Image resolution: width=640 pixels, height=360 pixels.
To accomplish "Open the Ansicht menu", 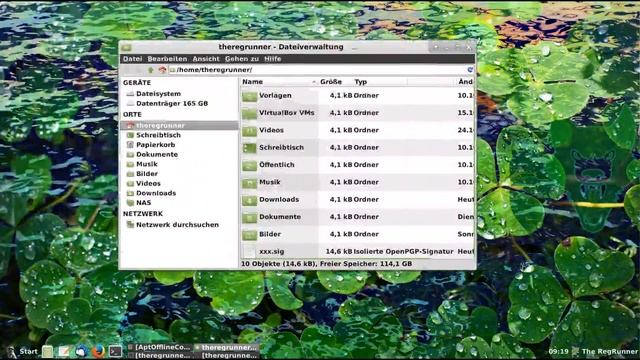I will 206,59.
